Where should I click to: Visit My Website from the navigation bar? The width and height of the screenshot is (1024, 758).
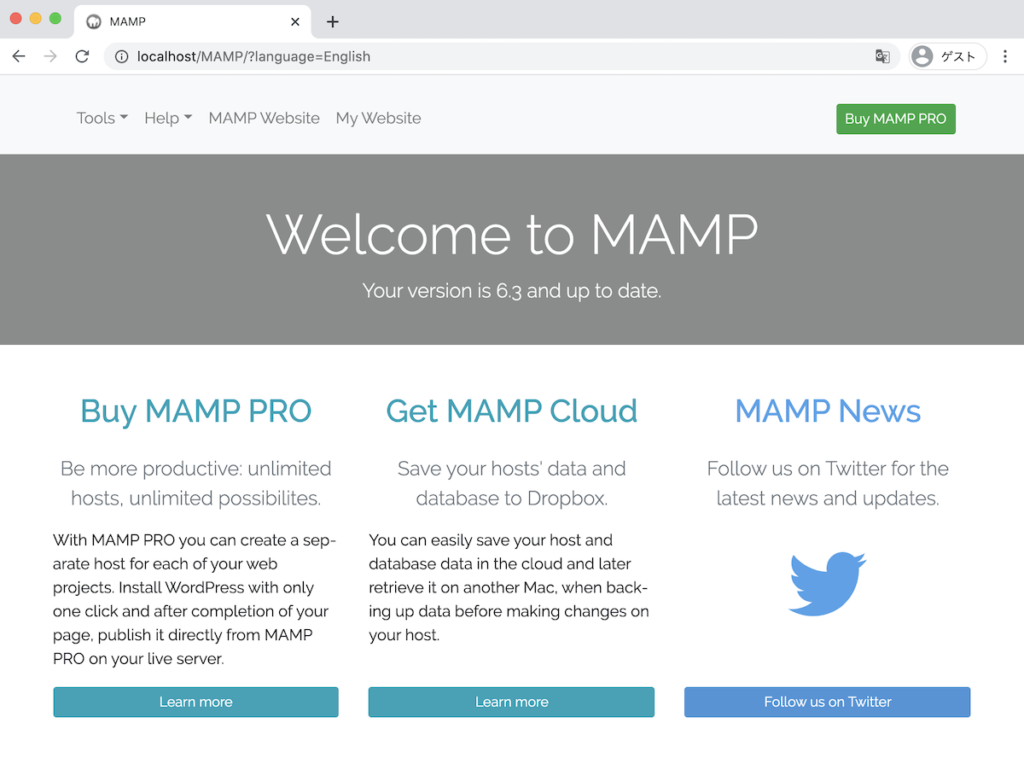point(378,118)
